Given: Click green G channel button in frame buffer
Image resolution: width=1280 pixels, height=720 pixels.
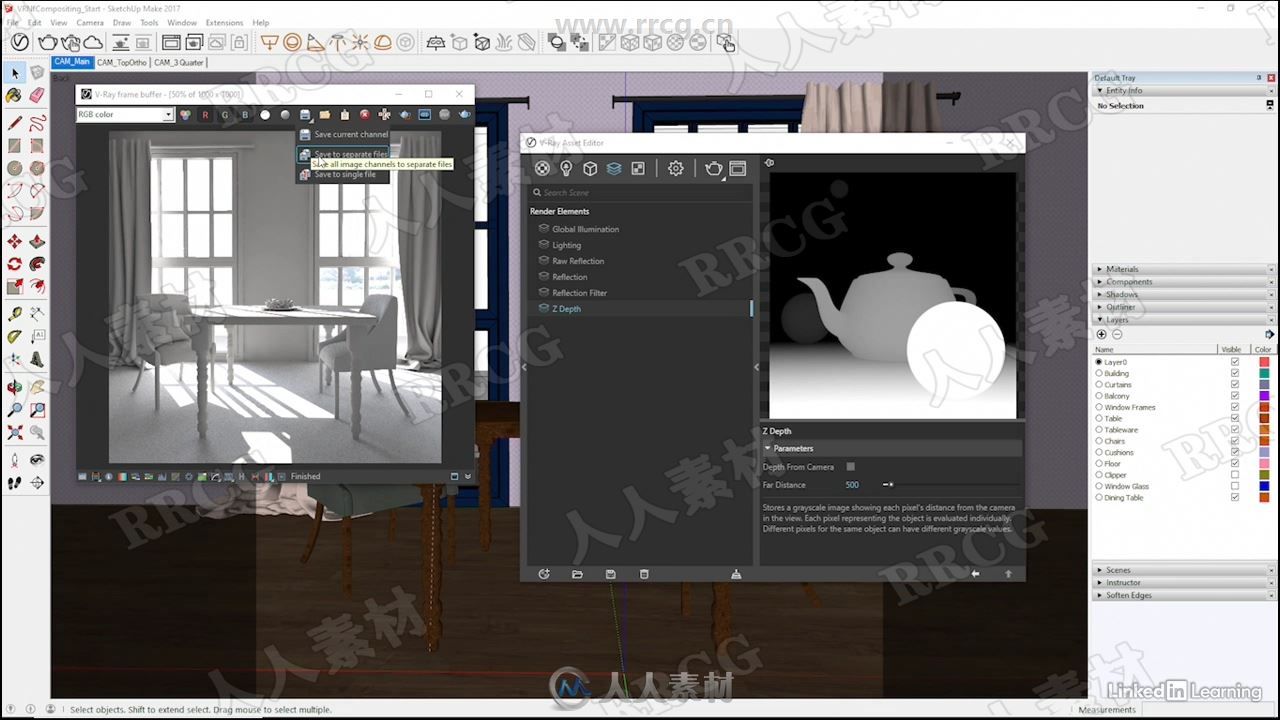Looking at the screenshot, I should coord(225,115).
